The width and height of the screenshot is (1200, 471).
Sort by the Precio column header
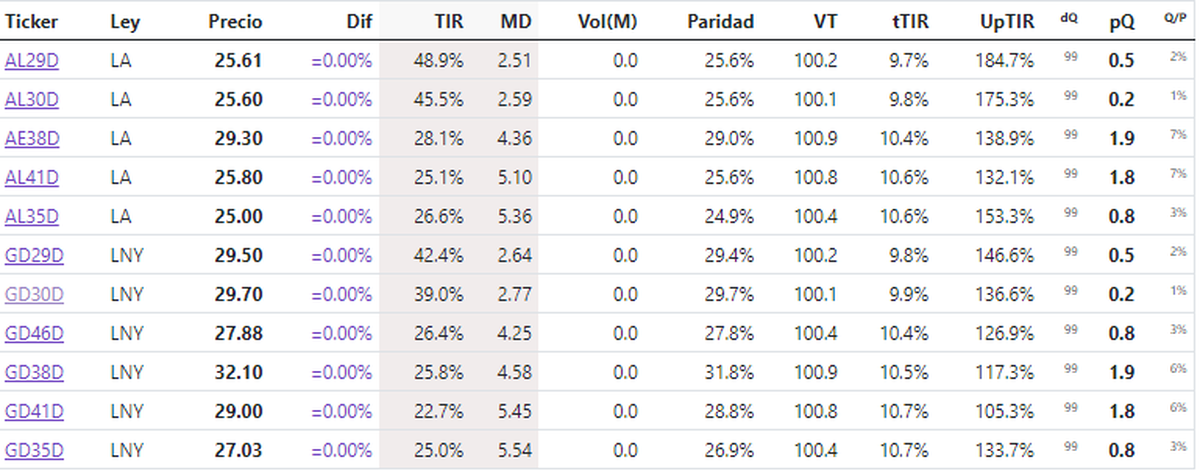235,21
